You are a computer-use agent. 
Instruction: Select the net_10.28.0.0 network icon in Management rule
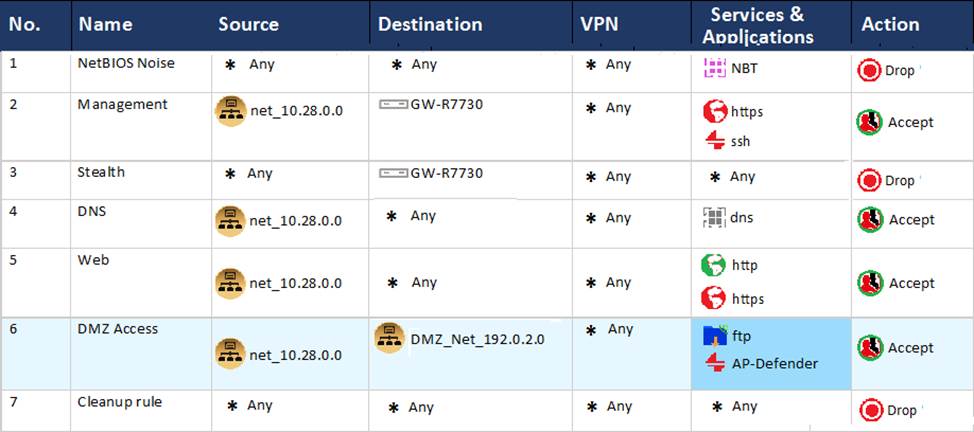pyautogui.click(x=230, y=110)
